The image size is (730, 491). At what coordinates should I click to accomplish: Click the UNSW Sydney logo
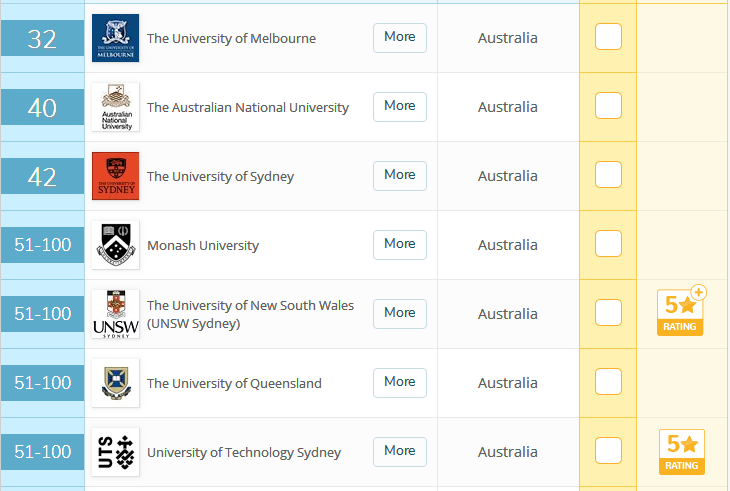click(x=115, y=314)
